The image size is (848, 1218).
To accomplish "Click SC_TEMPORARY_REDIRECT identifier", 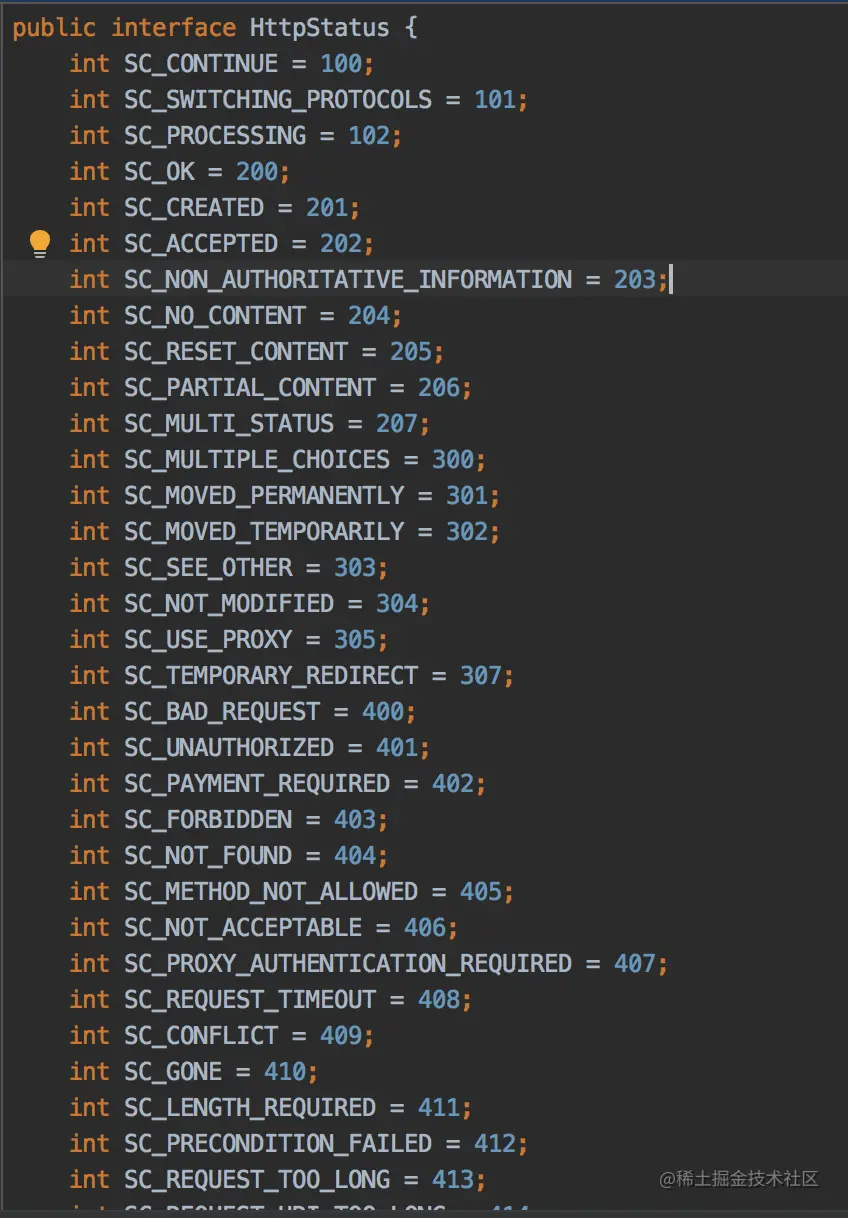I will pyautogui.click(x=271, y=676).
